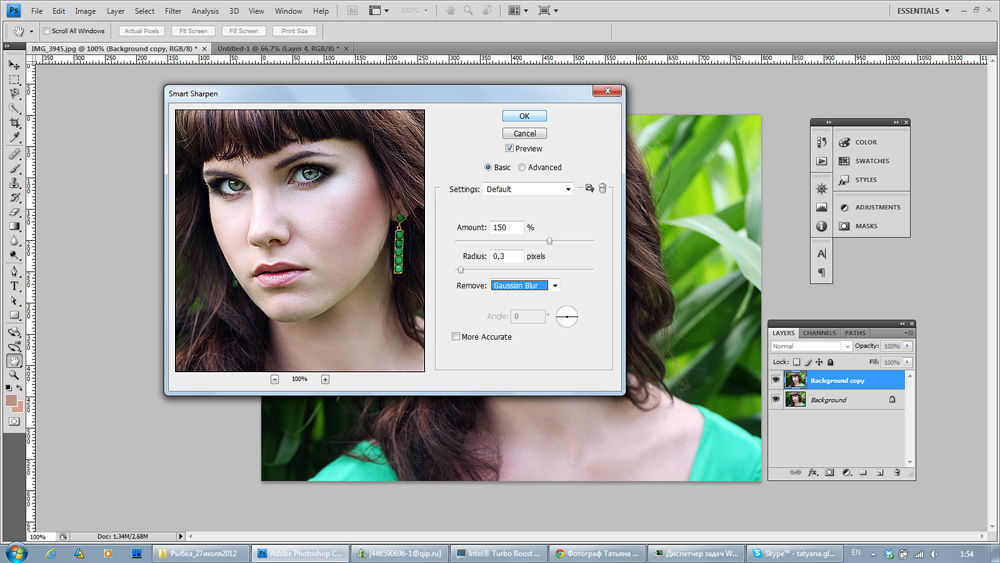Screen dimensions: 1000x563
Task: Hide the Background layer
Action: 776,399
